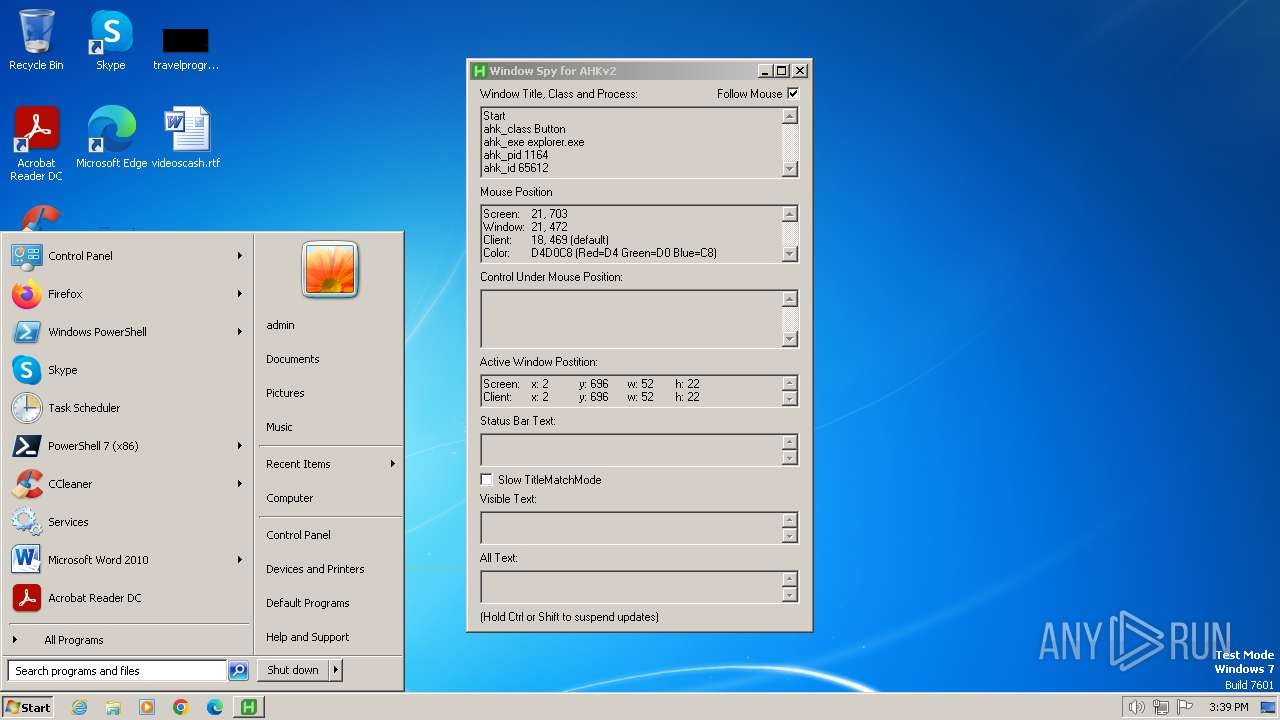Screen dimensions: 1280x720
Task: Open Acrobat Reader DC desktop icon
Action: coord(36,143)
